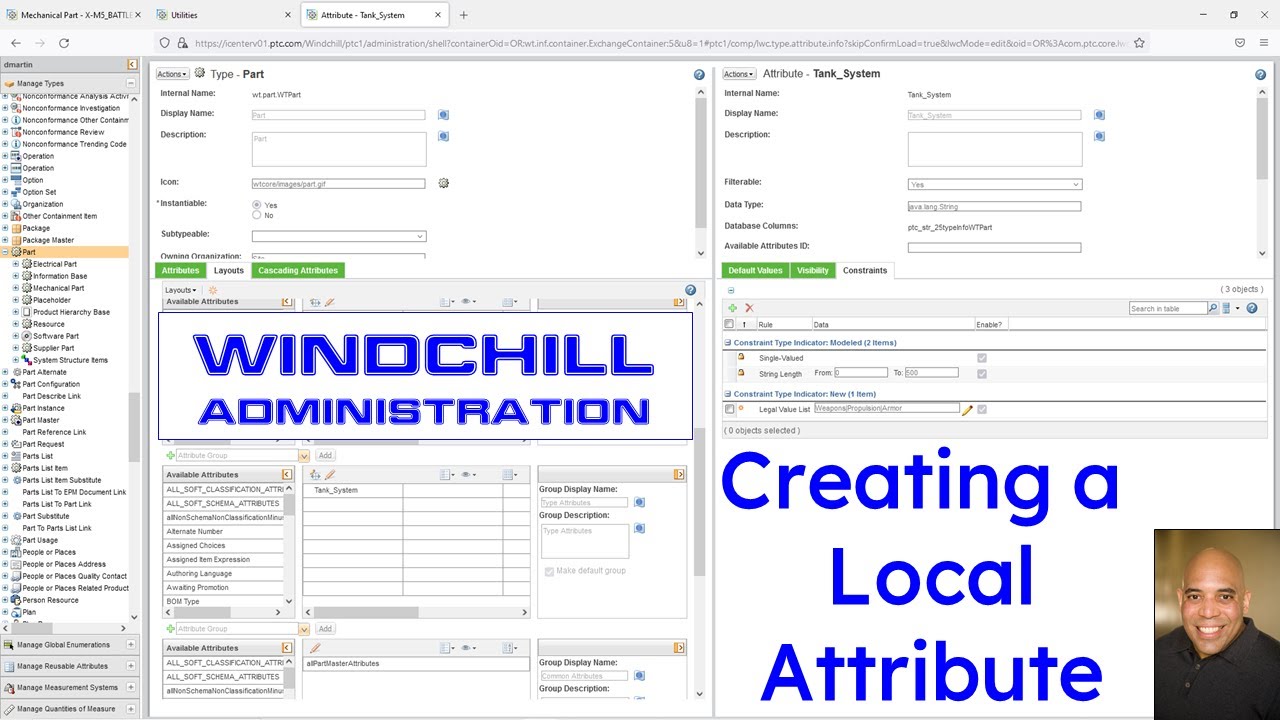This screenshot has width=1280, height=720.
Task: Click the pencil edit icon beside Legal Value List
Action: 967,410
